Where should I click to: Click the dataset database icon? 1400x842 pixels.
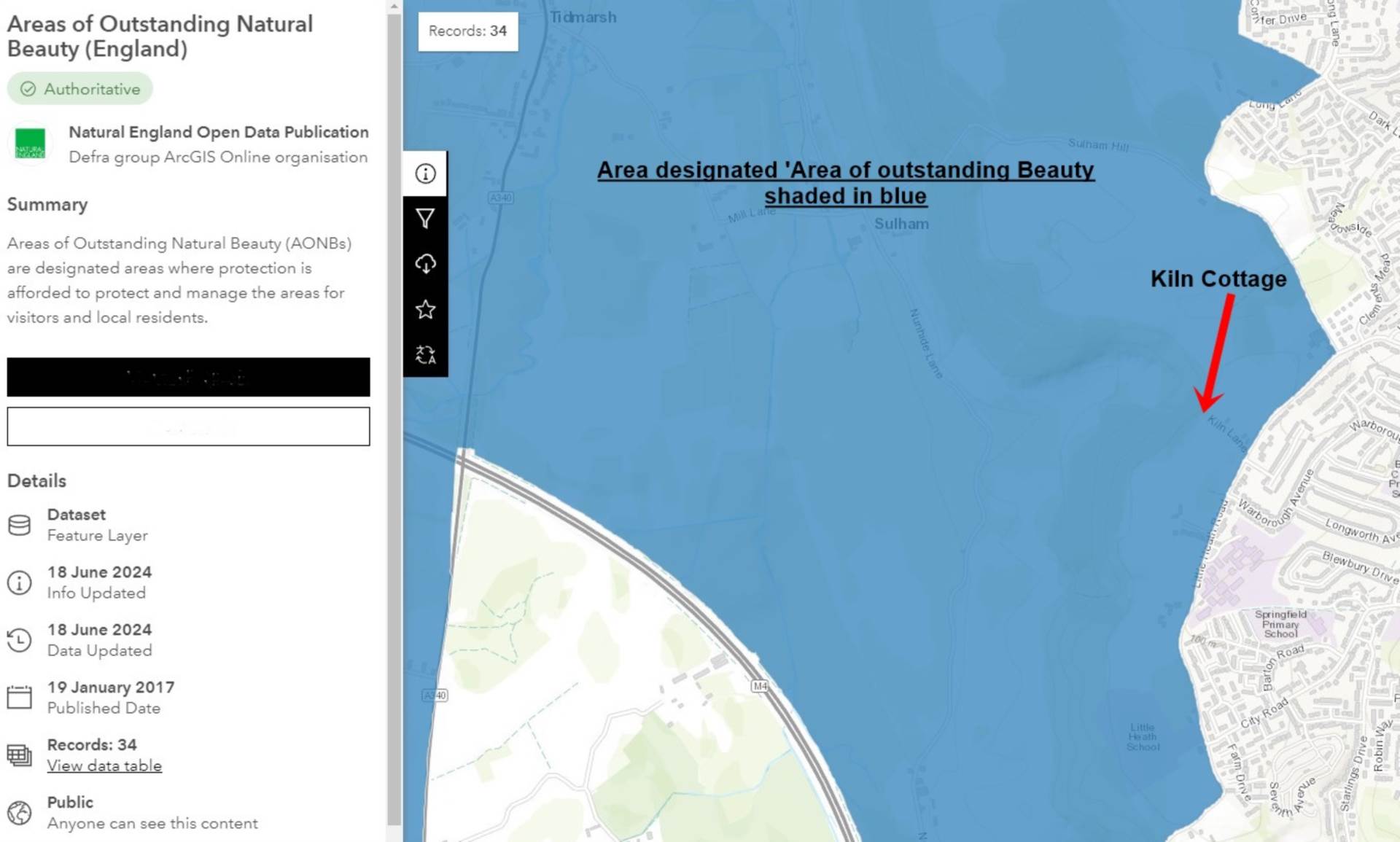pyautogui.click(x=20, y=525)
